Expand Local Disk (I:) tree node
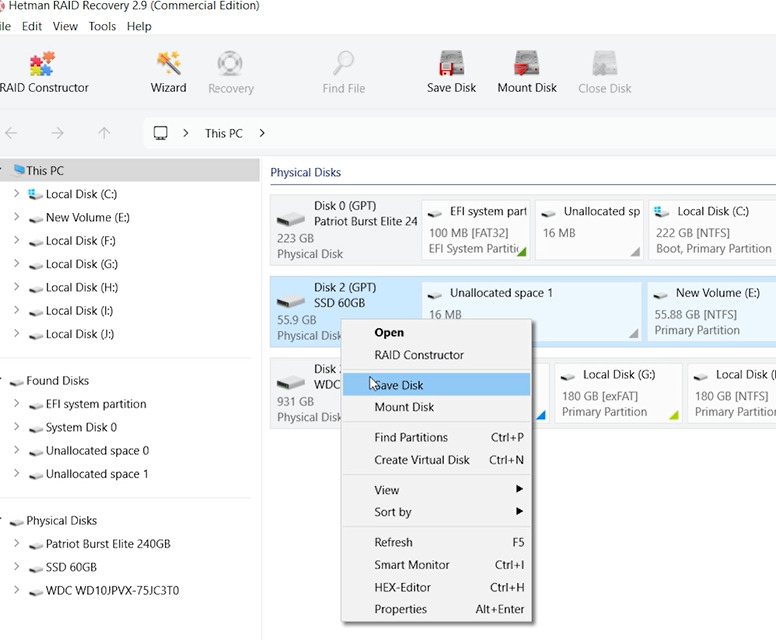Screen dimensions: 776x640 pos(16,310)
